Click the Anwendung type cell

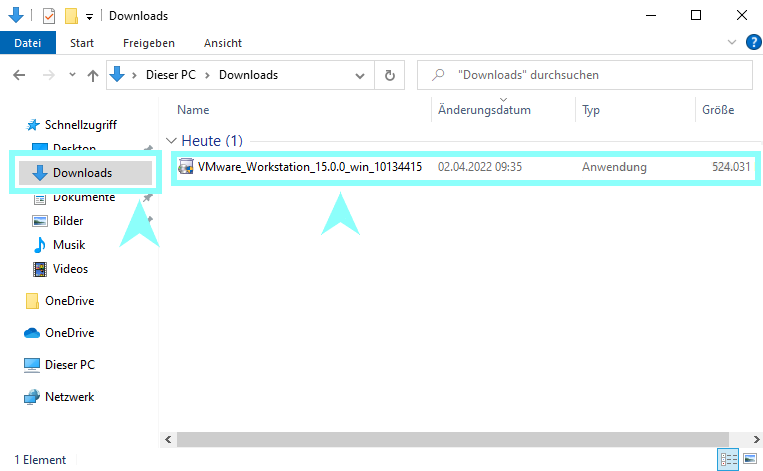pyautogui.click(x=614, y=167)
